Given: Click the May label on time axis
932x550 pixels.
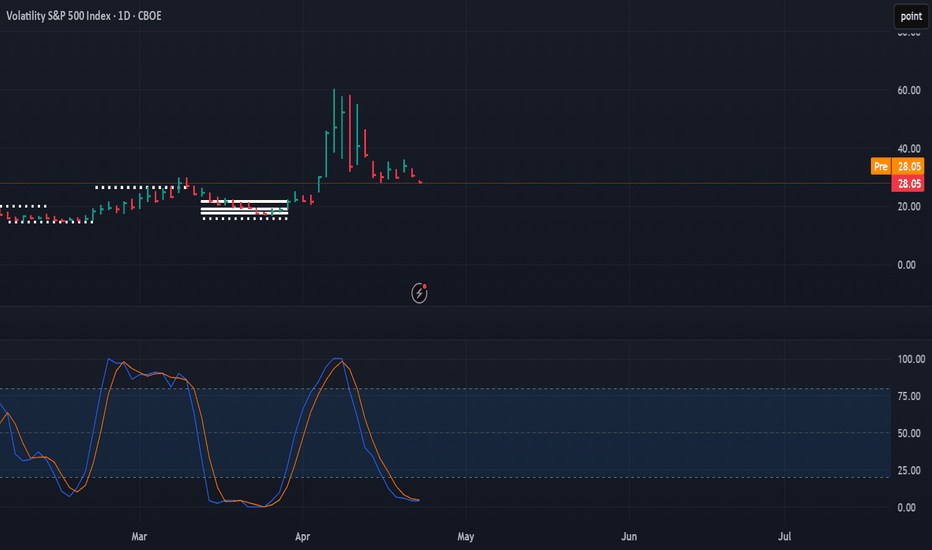Looking at the screenshot, I should point(465,536).
